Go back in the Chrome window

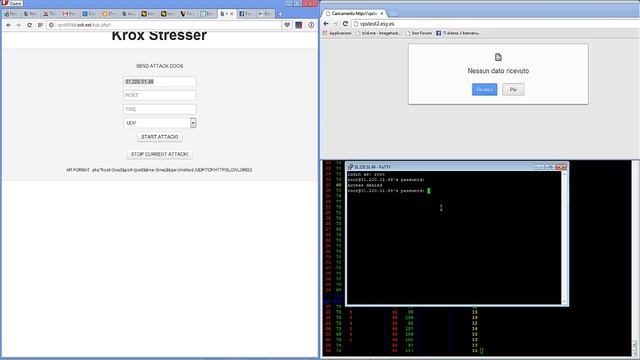tap(326, 24)
